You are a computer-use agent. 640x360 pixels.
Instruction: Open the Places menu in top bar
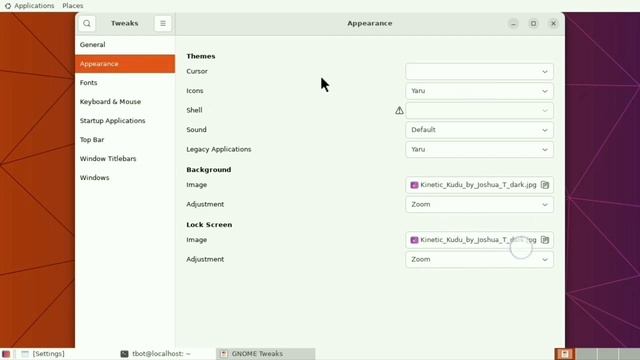(73, 6)
